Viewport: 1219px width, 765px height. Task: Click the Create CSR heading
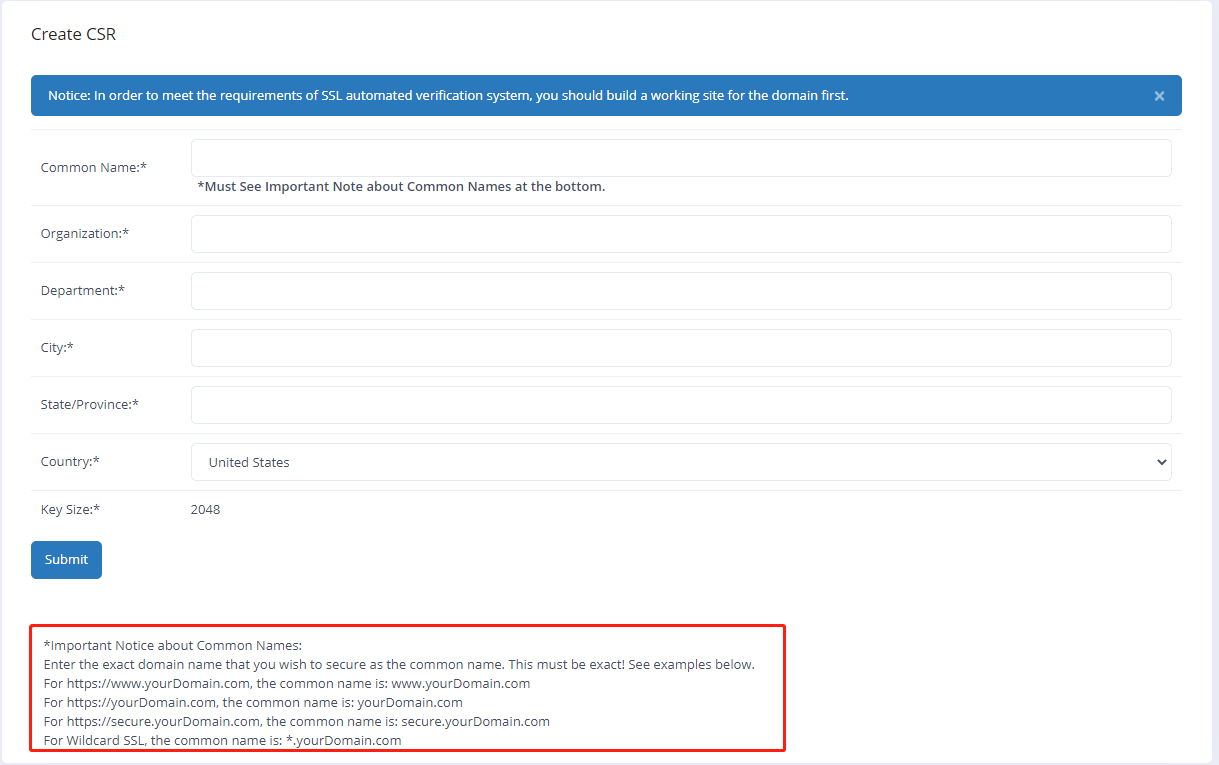click(73, 34)
